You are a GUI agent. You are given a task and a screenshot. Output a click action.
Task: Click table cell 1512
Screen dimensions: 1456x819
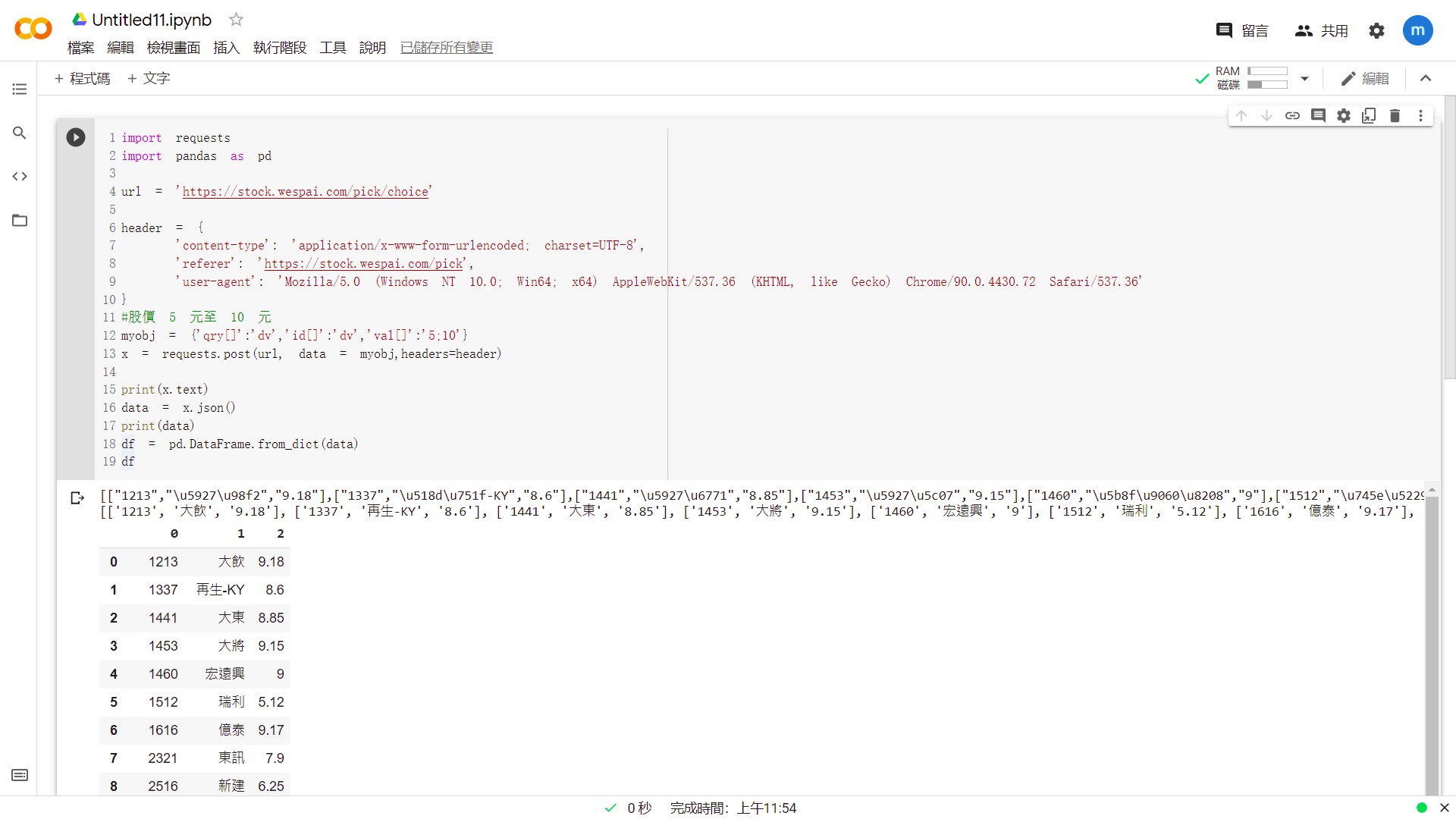163,702
